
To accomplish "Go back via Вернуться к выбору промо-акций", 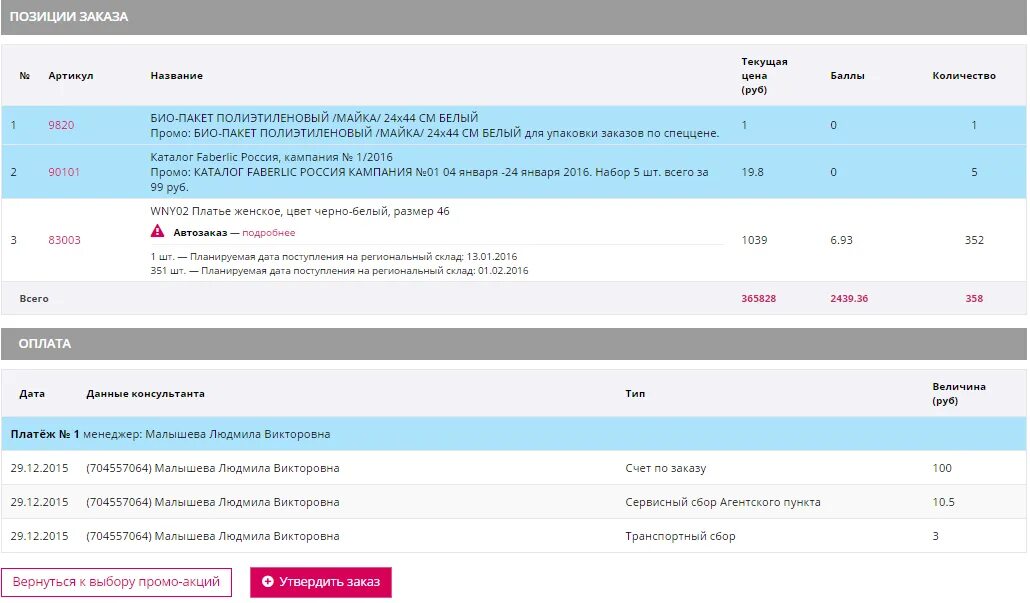I will tap(116, 582).
